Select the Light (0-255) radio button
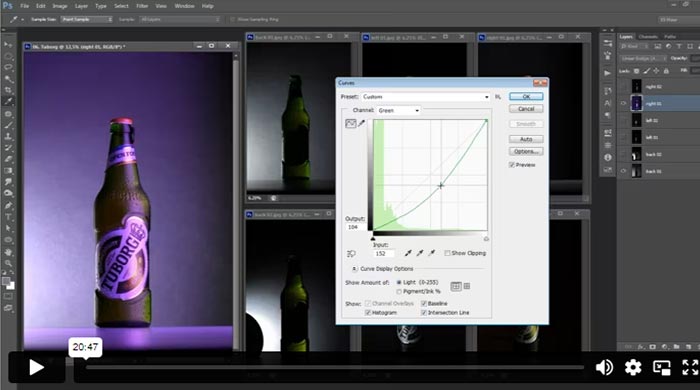Screen dimensions: 700x390 pyautogui.click(x=399, y=282)
